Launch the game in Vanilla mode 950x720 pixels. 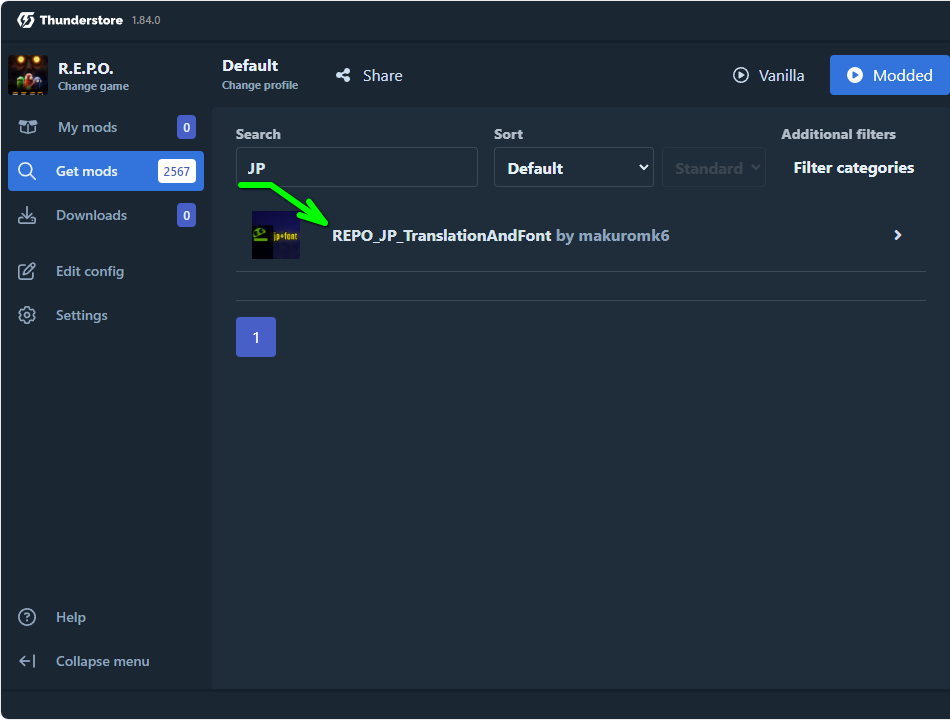[769, 75]
